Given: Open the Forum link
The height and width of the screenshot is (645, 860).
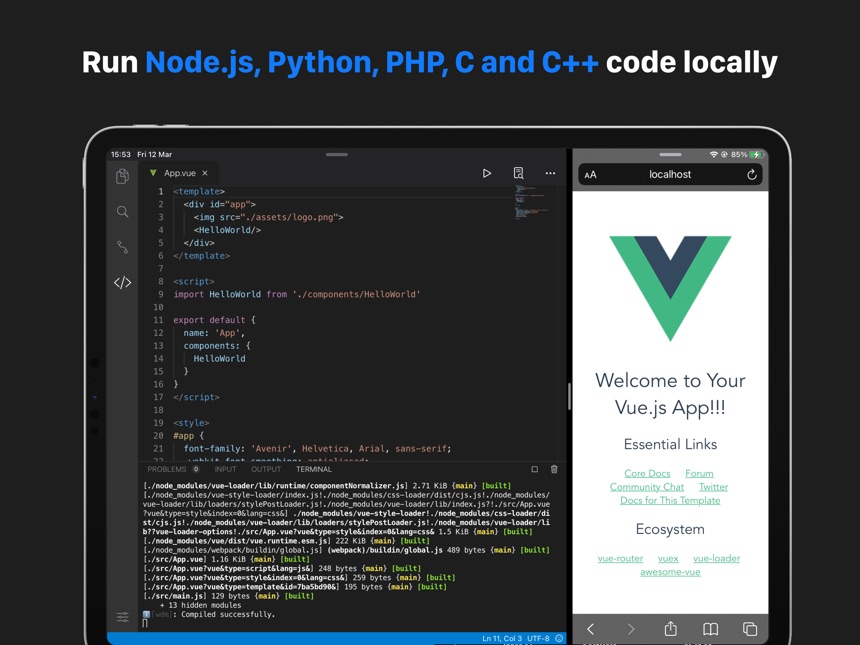Looking at the screenshot, I should pyautogui.click(x=699, y=473).
